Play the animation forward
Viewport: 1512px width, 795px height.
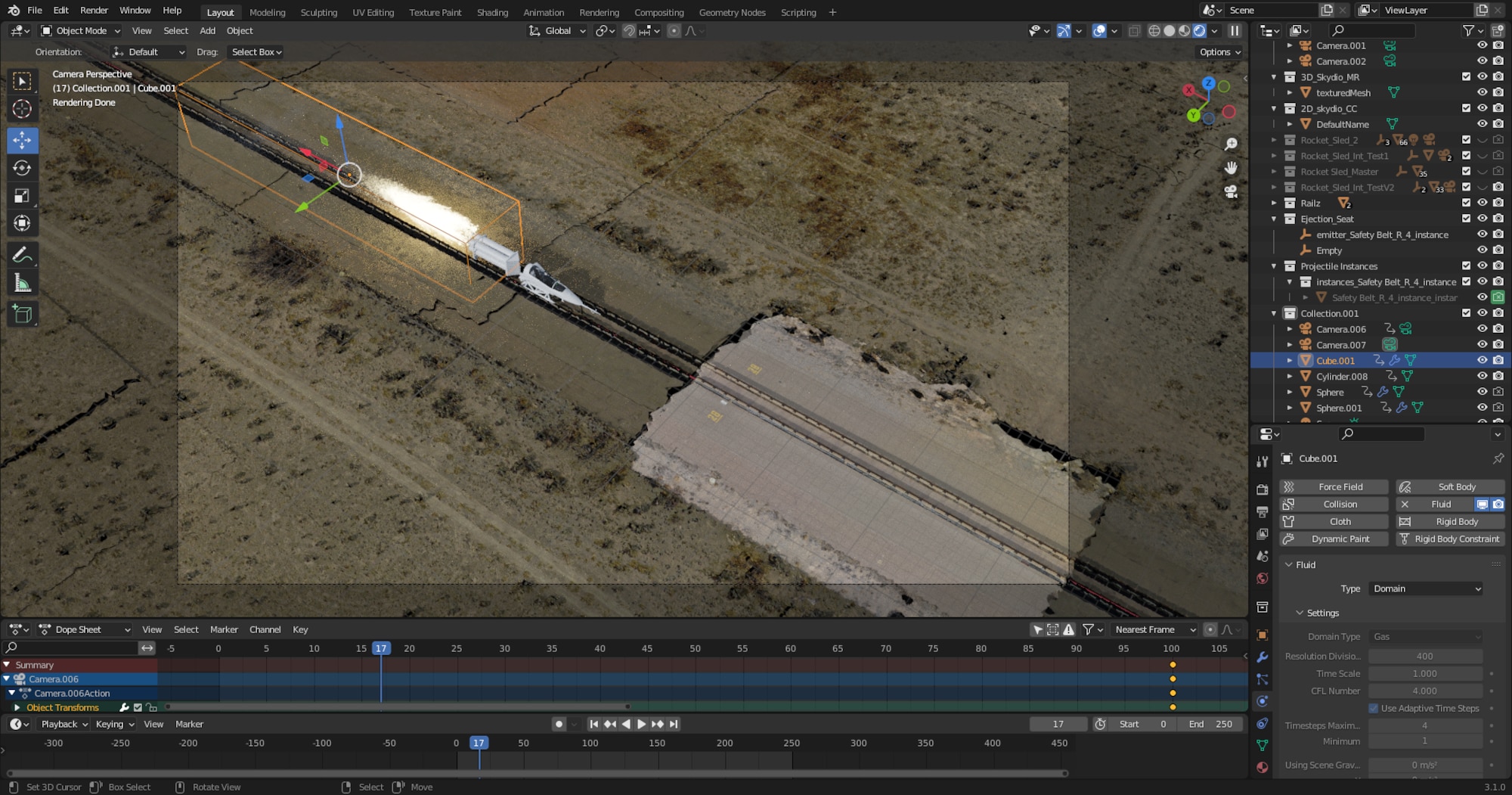coord(641,725)
